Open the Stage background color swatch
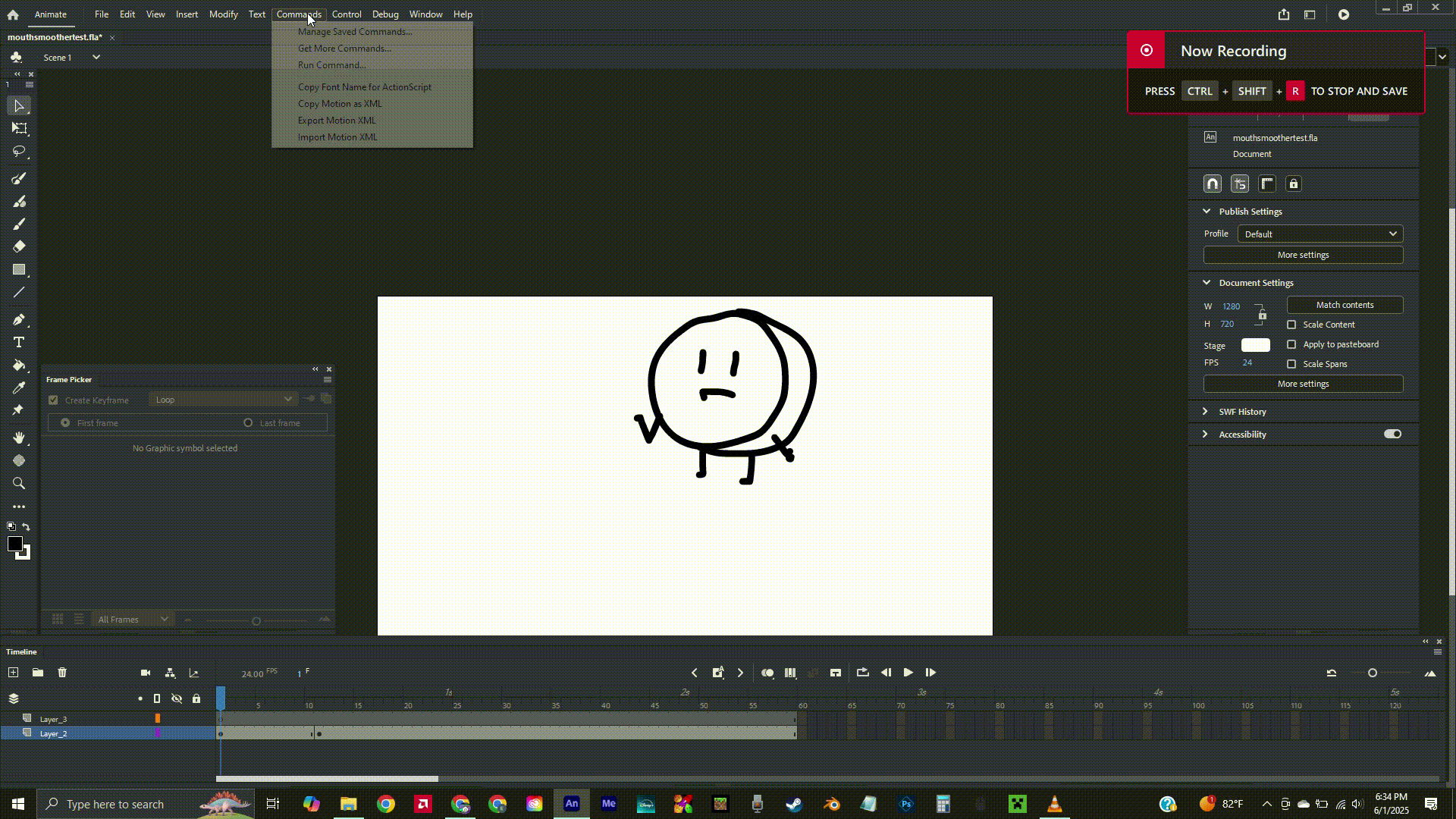1456x819 pixels. 1255,345
